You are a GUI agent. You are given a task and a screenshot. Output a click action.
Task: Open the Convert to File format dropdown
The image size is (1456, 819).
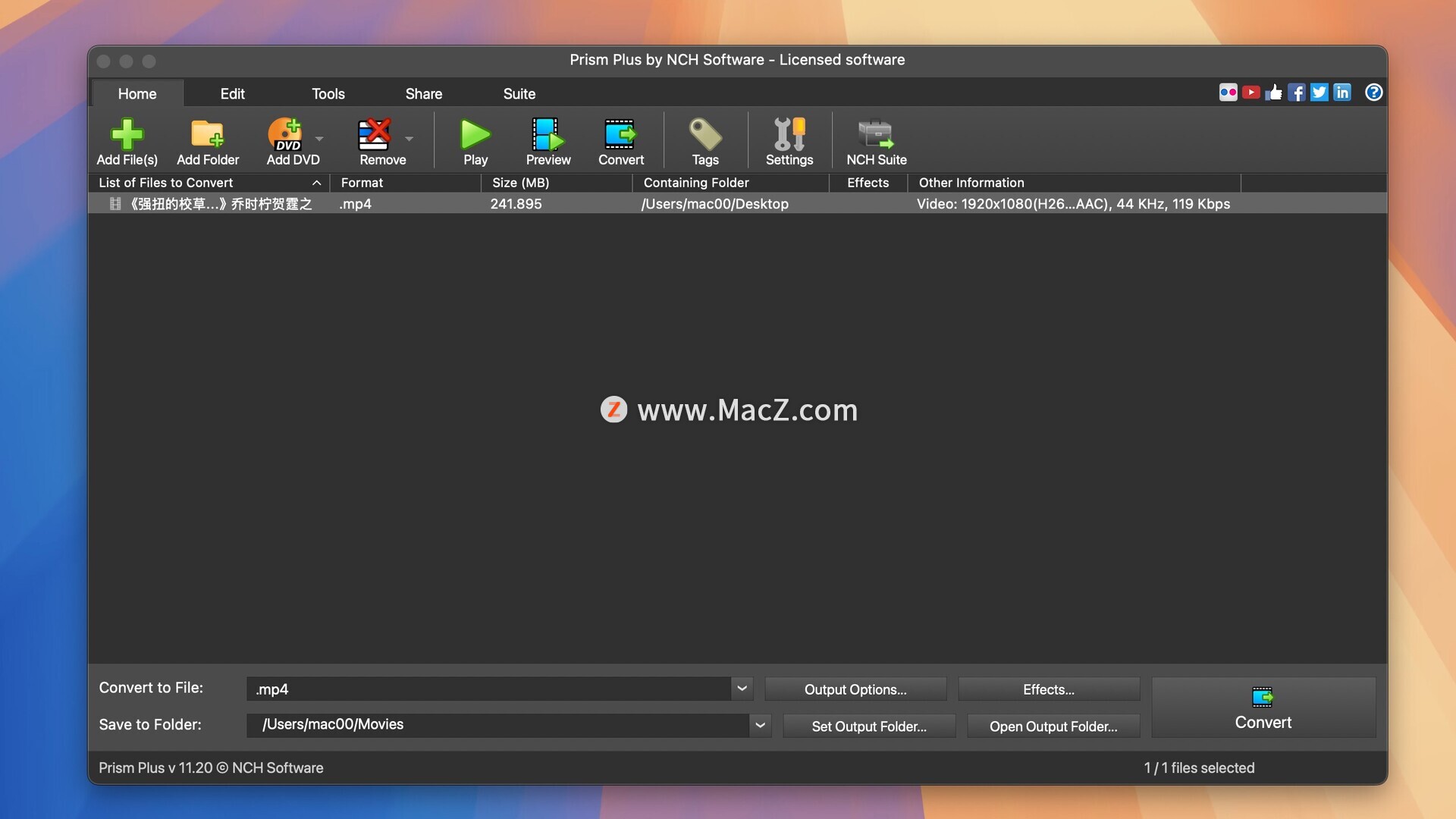pos(742,689)
